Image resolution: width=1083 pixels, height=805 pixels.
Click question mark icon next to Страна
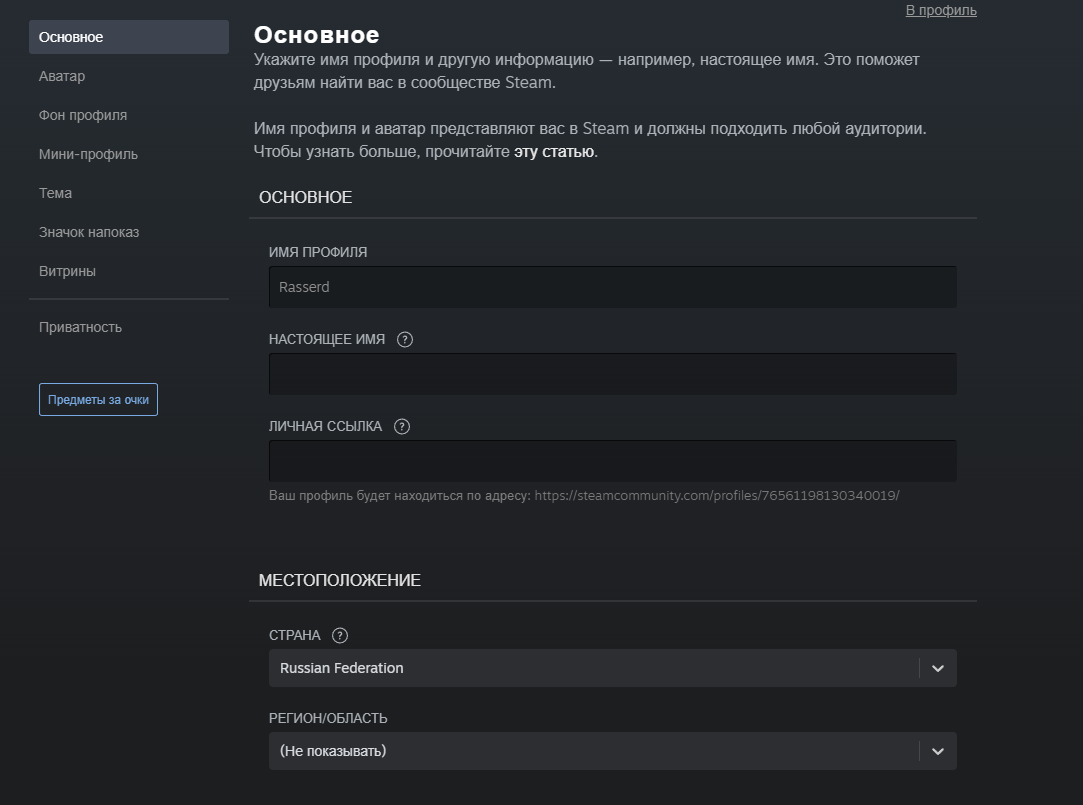point(340,635)
